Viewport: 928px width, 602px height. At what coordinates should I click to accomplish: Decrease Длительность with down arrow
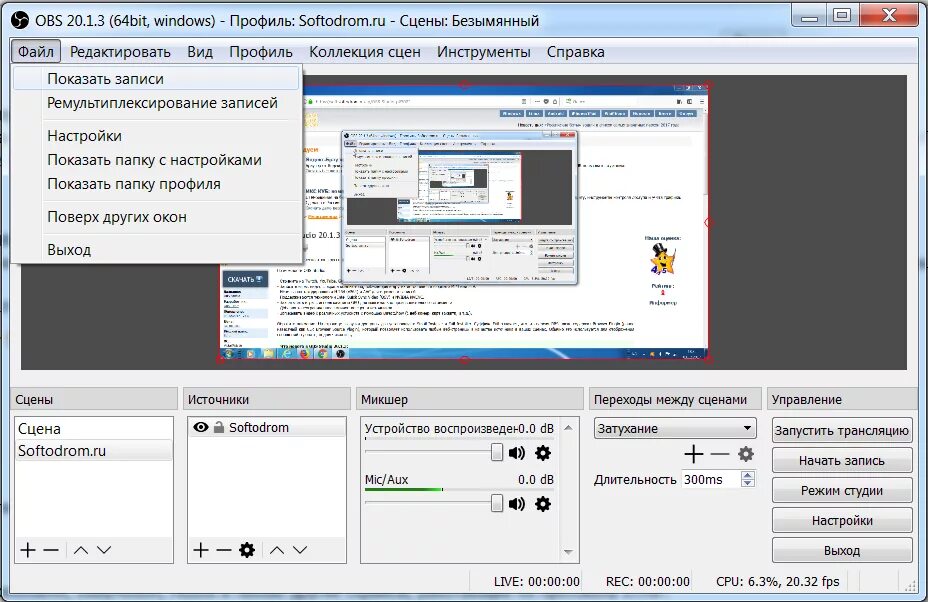pos(748,483)
